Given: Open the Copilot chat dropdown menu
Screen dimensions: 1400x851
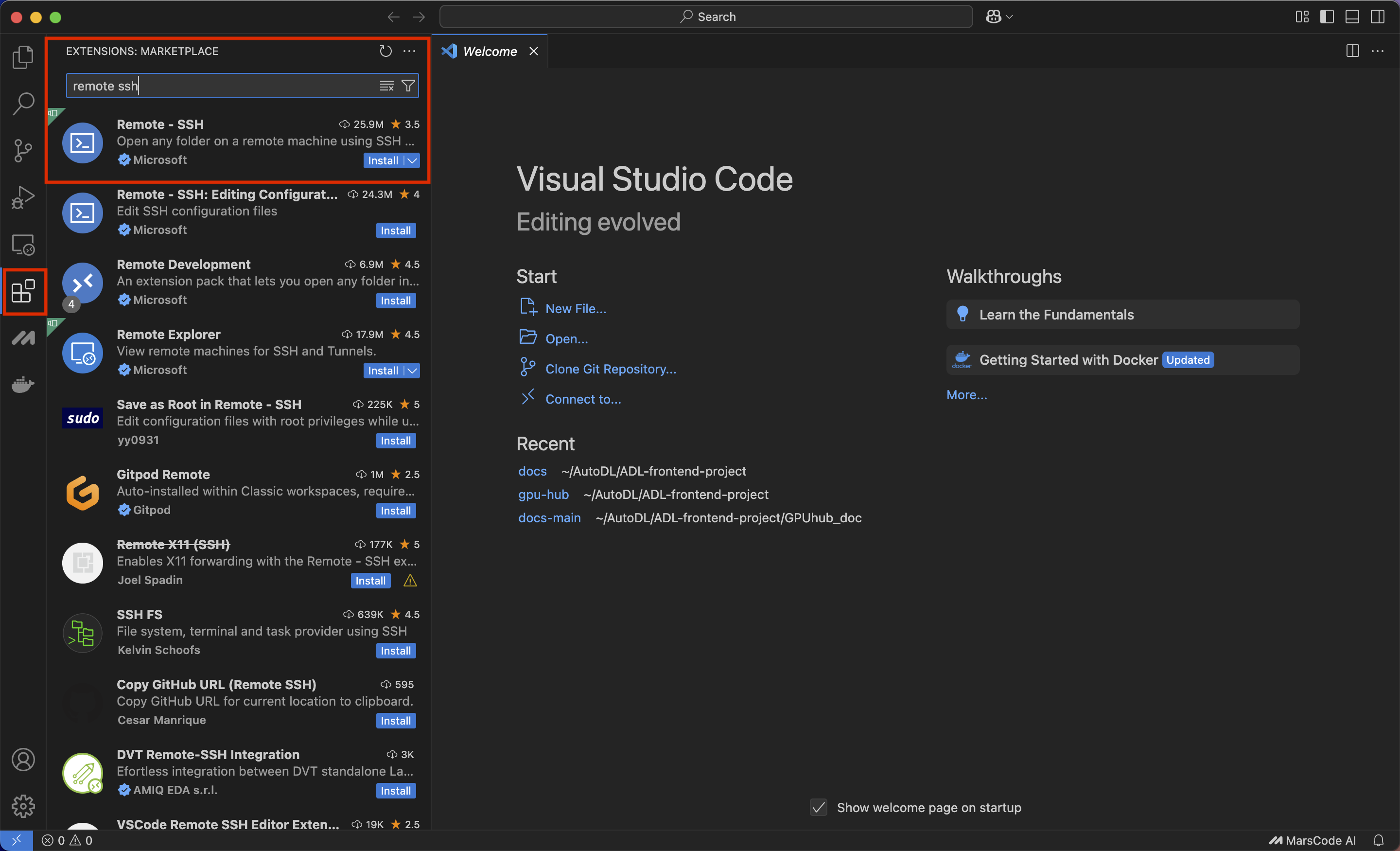Looking at the screenshot, I should point(1009,17).
